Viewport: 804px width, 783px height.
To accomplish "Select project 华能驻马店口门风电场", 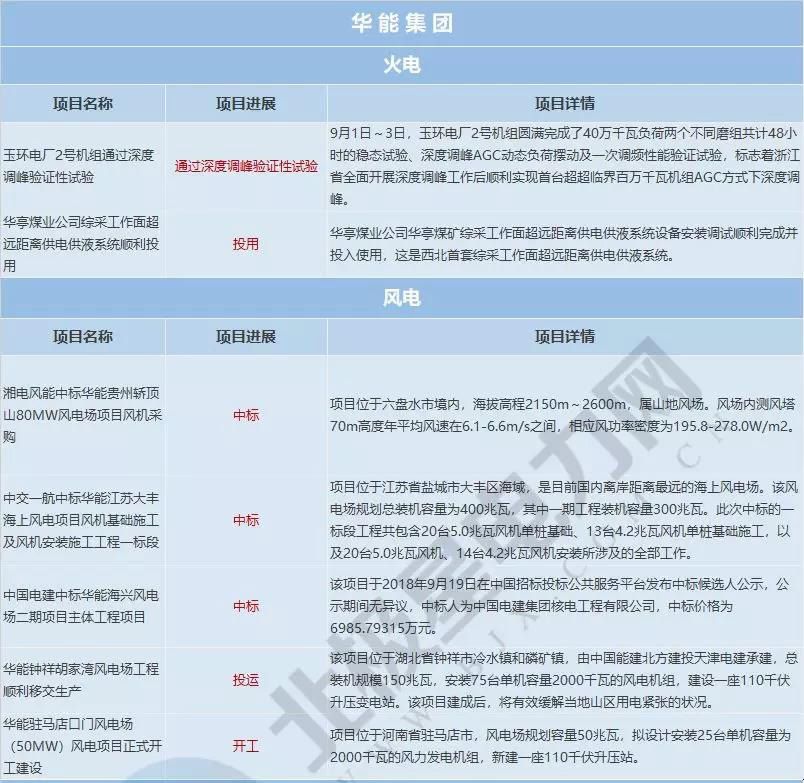I will [82, 746].
